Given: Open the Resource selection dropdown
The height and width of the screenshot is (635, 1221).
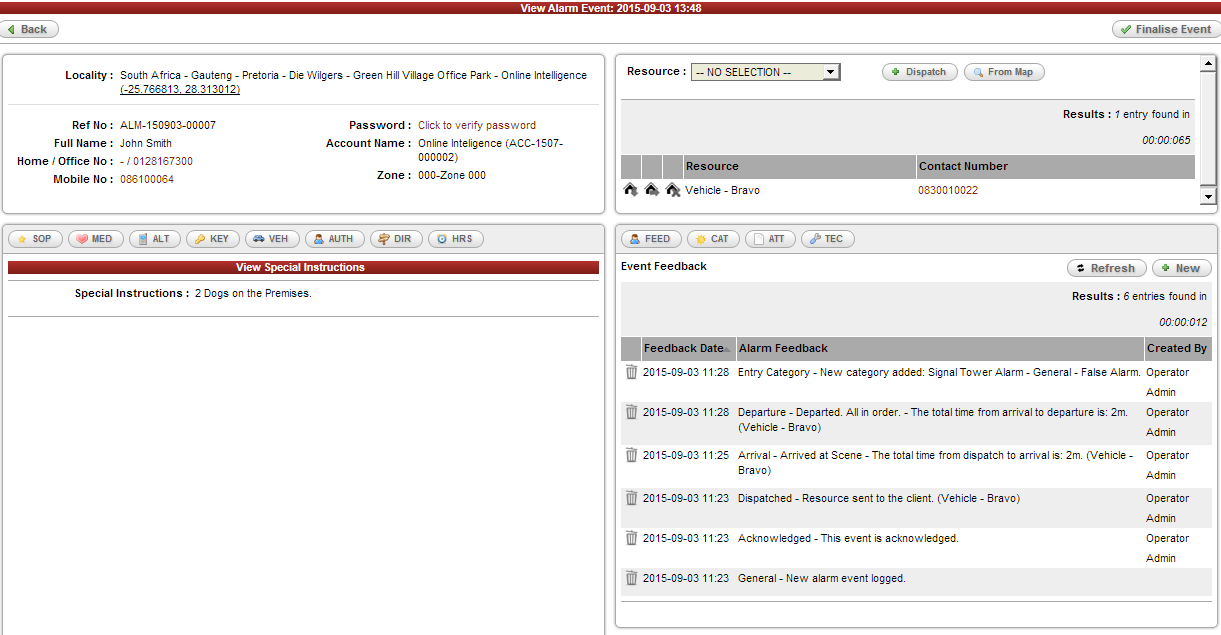Looking at the screenshot, I should coord(765,72).
